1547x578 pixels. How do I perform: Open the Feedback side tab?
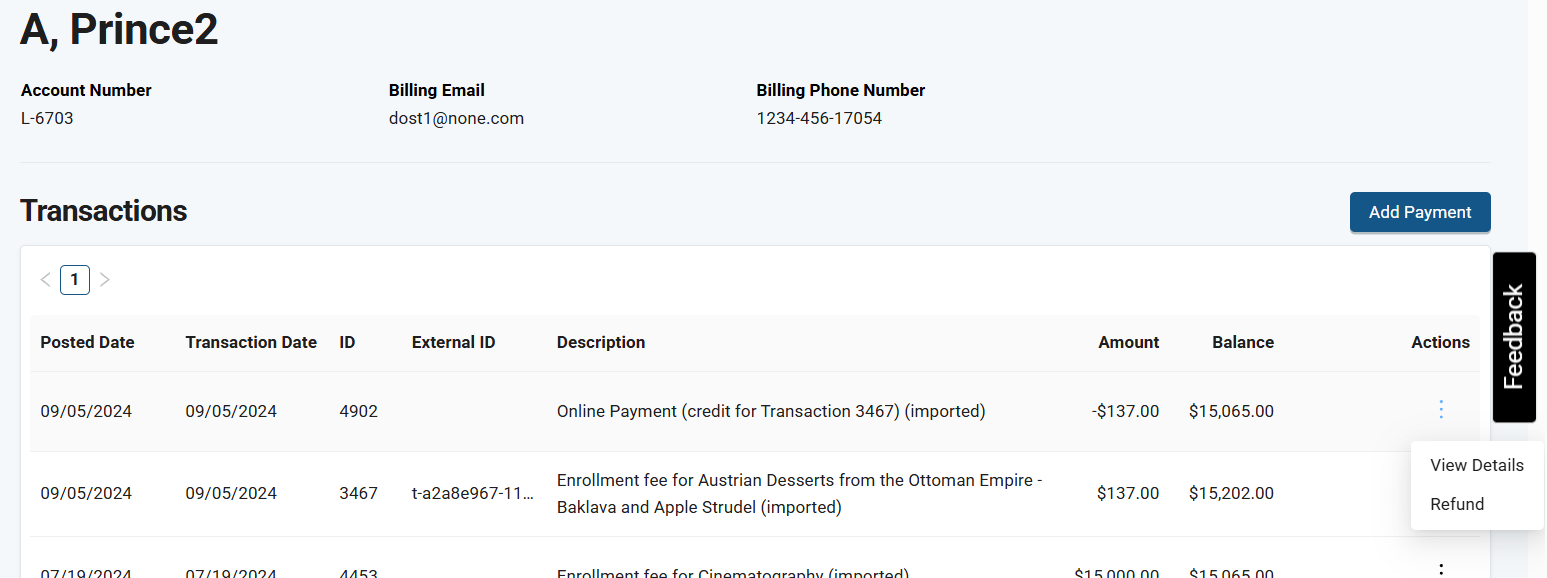click(1513, 337)
